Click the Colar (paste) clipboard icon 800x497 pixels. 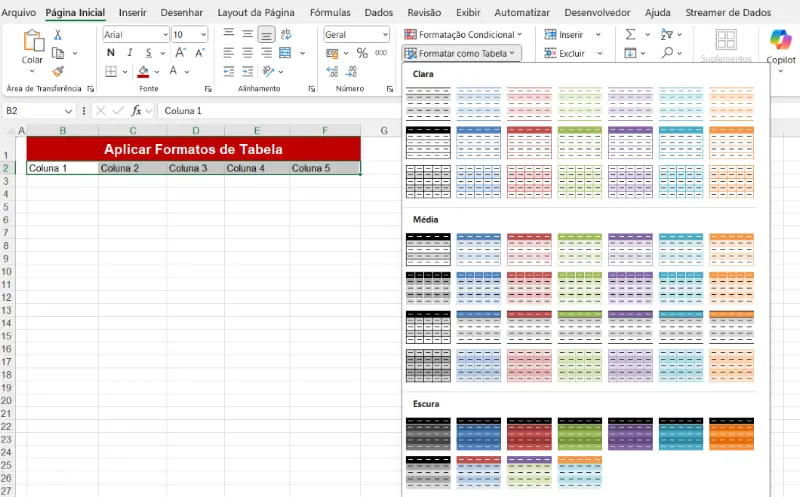click(x=34, y=41)
